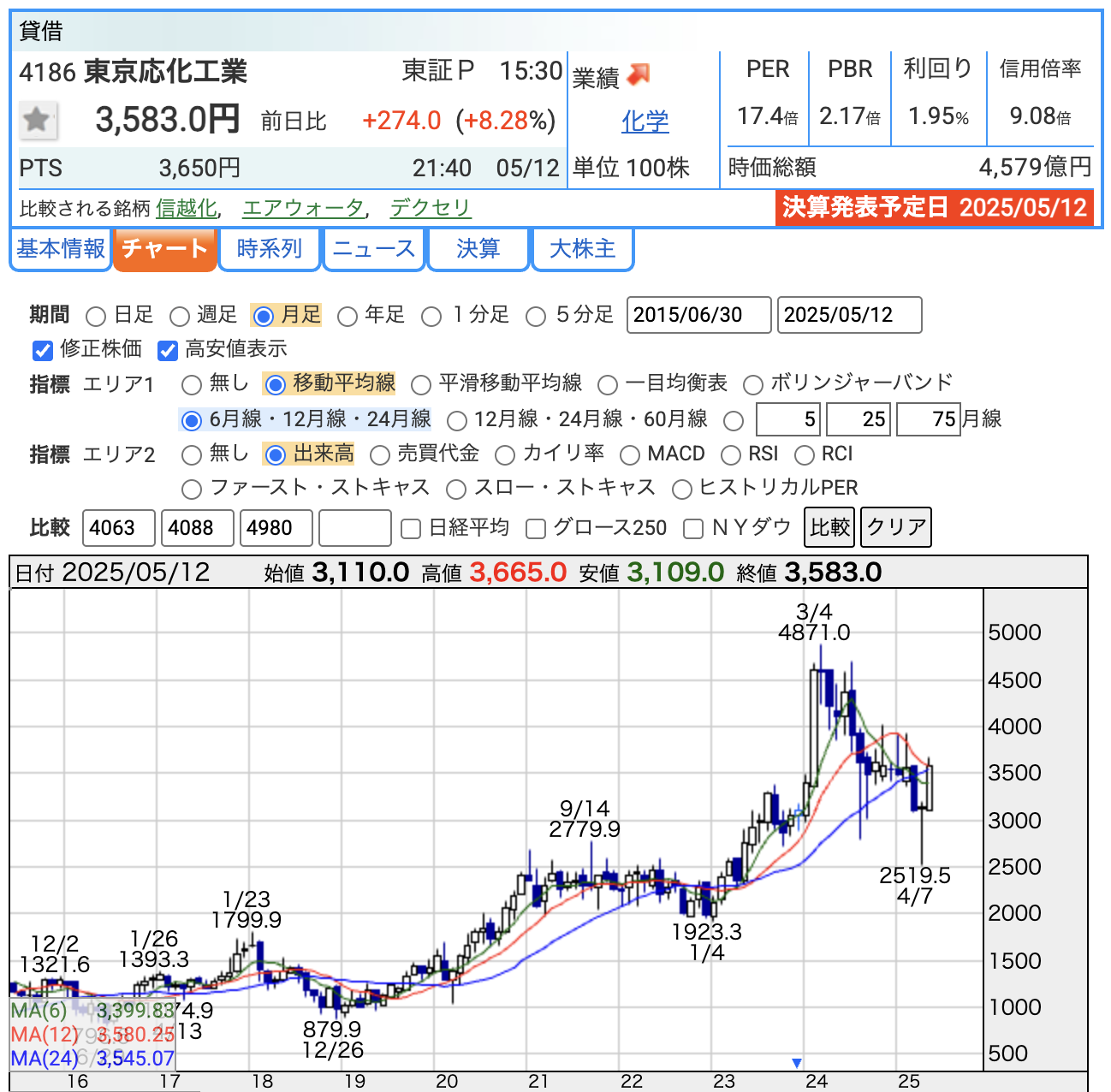This screenshot has height=1092, width=1111.
Task: Click the PTS price 3,650円
Action: 199,168
